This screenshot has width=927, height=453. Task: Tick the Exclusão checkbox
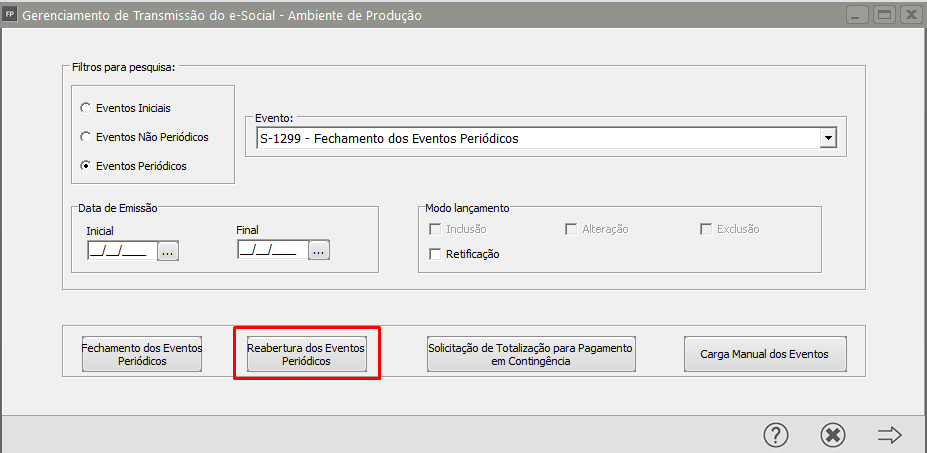[x=706, y=229]
